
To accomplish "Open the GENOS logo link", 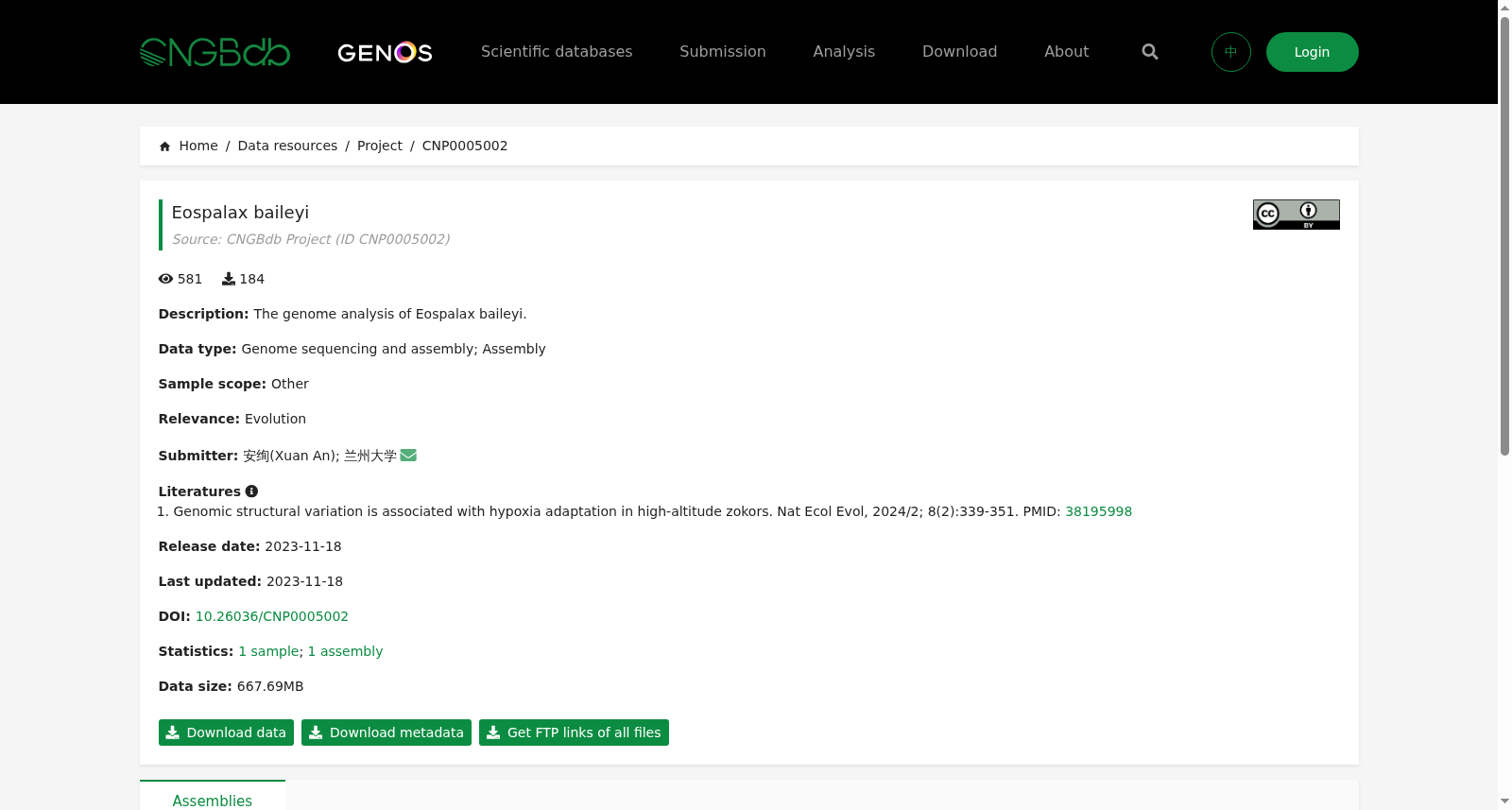I will (385, 52).
